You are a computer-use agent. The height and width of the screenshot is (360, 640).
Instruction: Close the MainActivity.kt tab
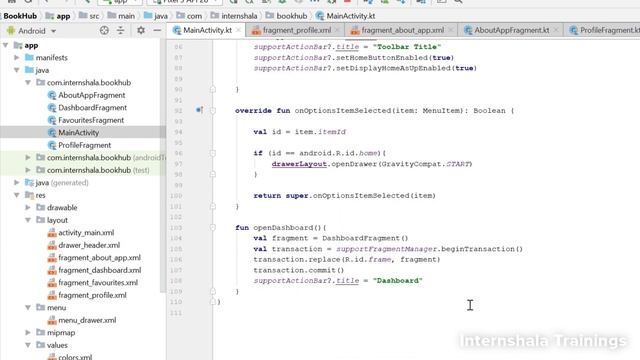tap(238, 30)
